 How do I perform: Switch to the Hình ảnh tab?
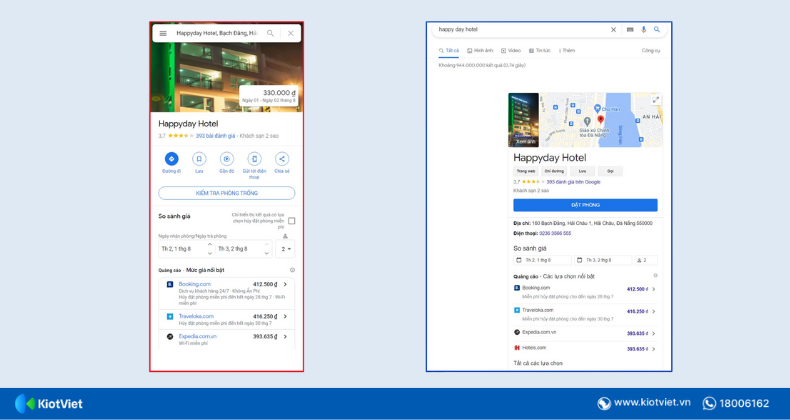click(x=480, y=50)
